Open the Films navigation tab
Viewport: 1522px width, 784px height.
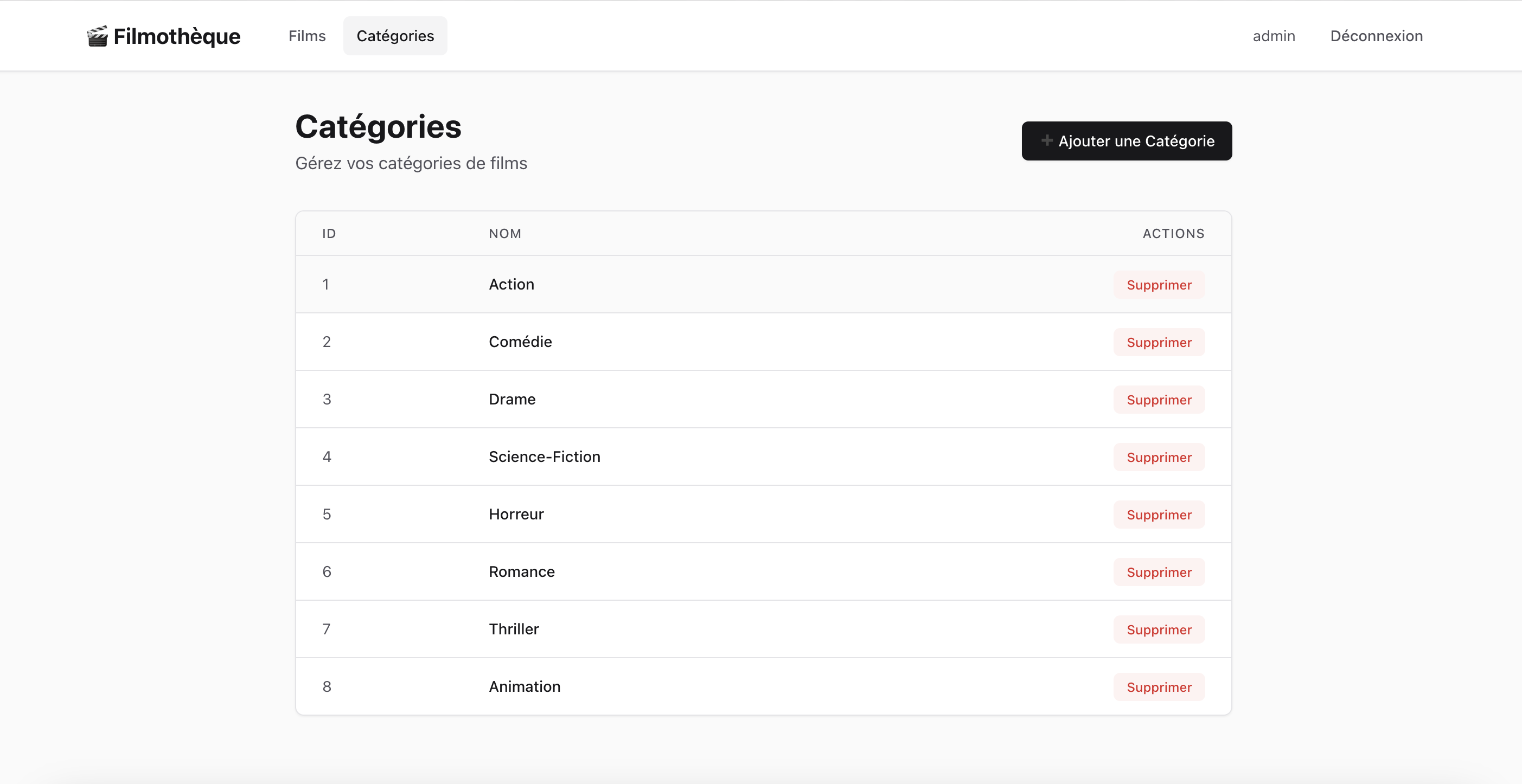click(306, 36)
